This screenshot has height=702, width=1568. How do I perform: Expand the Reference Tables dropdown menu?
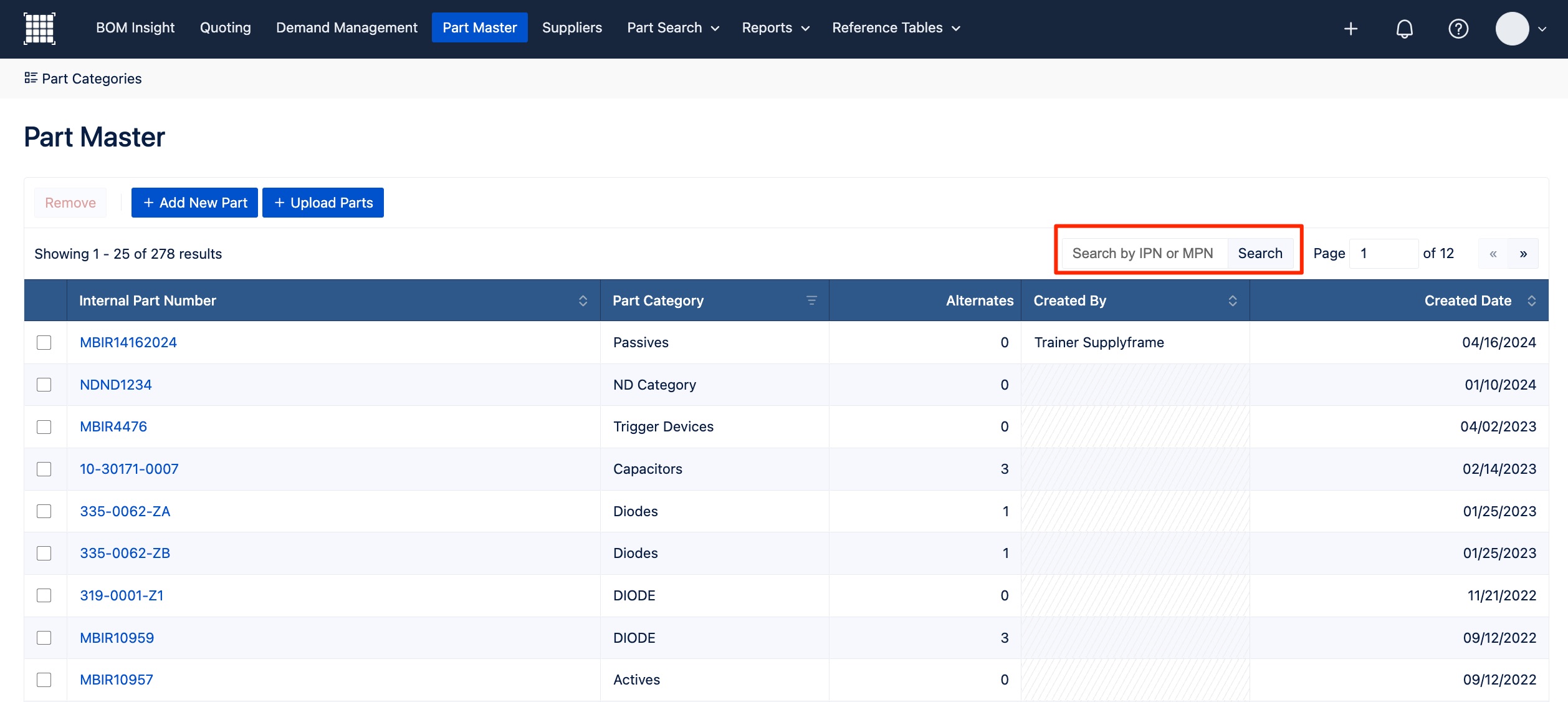click(x=896, y=28)
